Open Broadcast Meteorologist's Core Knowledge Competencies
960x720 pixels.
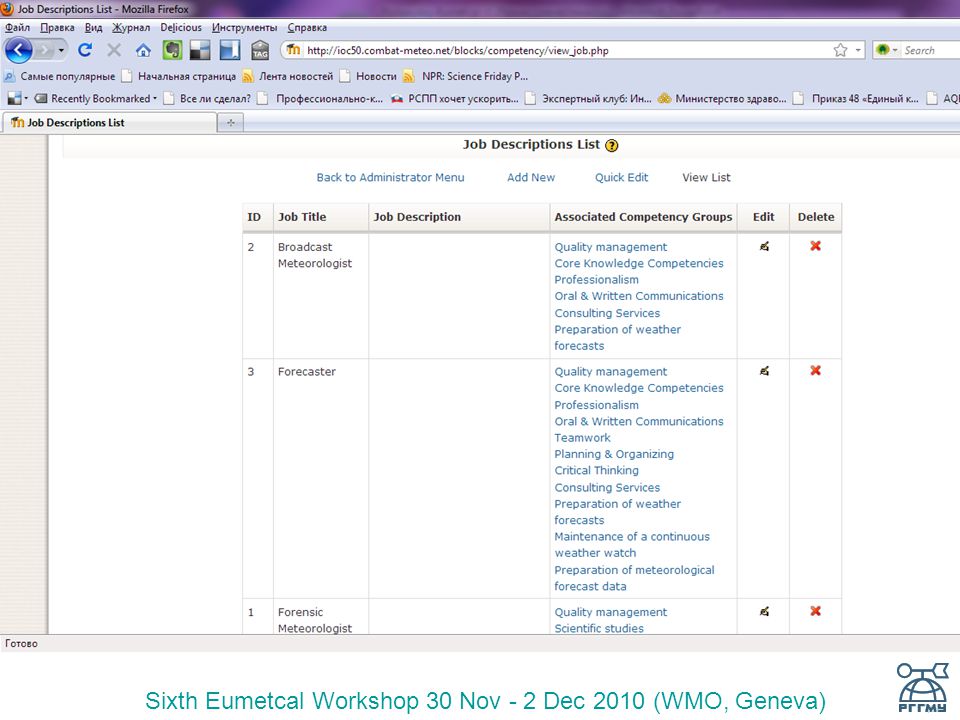point(639,263)
